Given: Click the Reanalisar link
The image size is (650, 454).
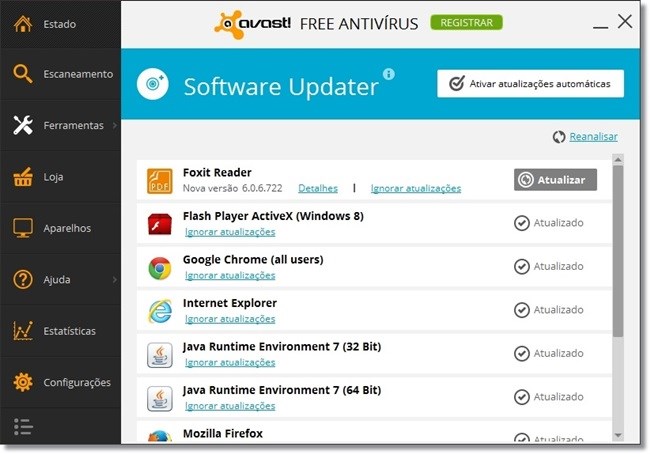Looking at the screenshot, I should (593, 137).
